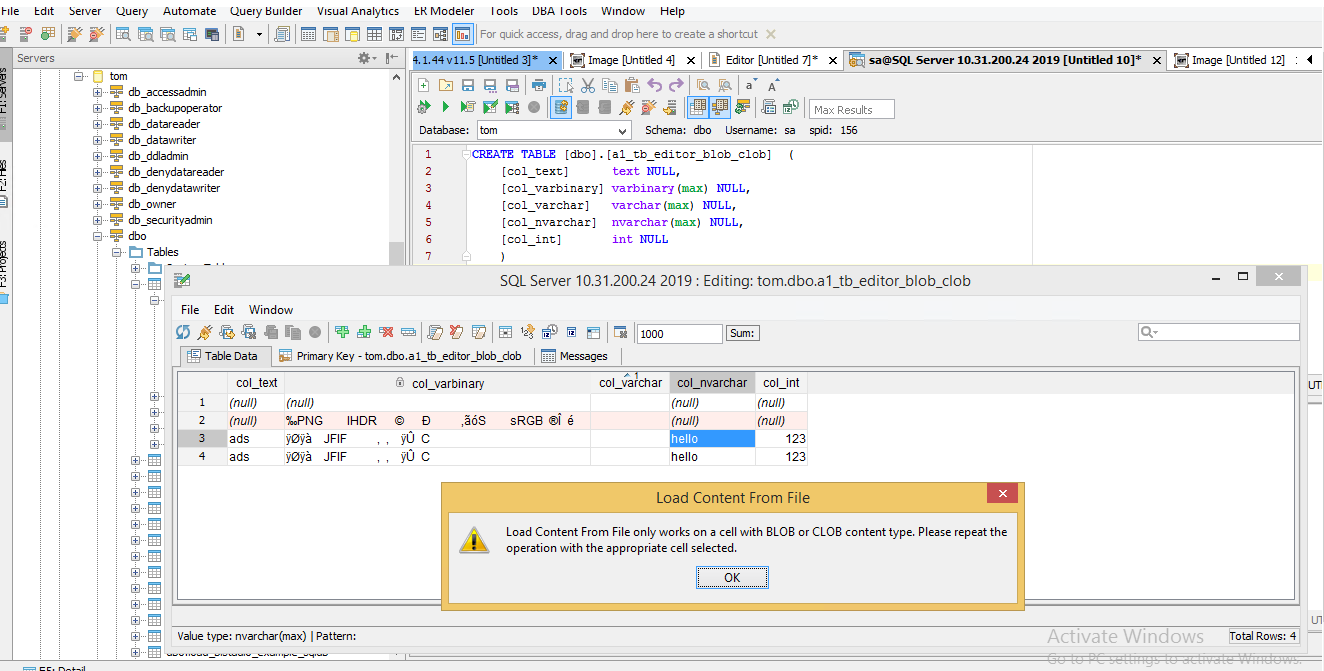Click the redo arrow icon
The image size is (1324, 671).
coord(676,85)
